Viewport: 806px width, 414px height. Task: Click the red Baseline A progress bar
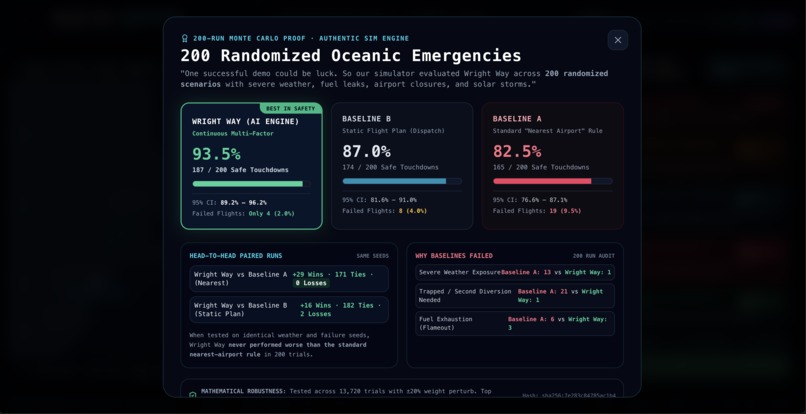(553, 181)
